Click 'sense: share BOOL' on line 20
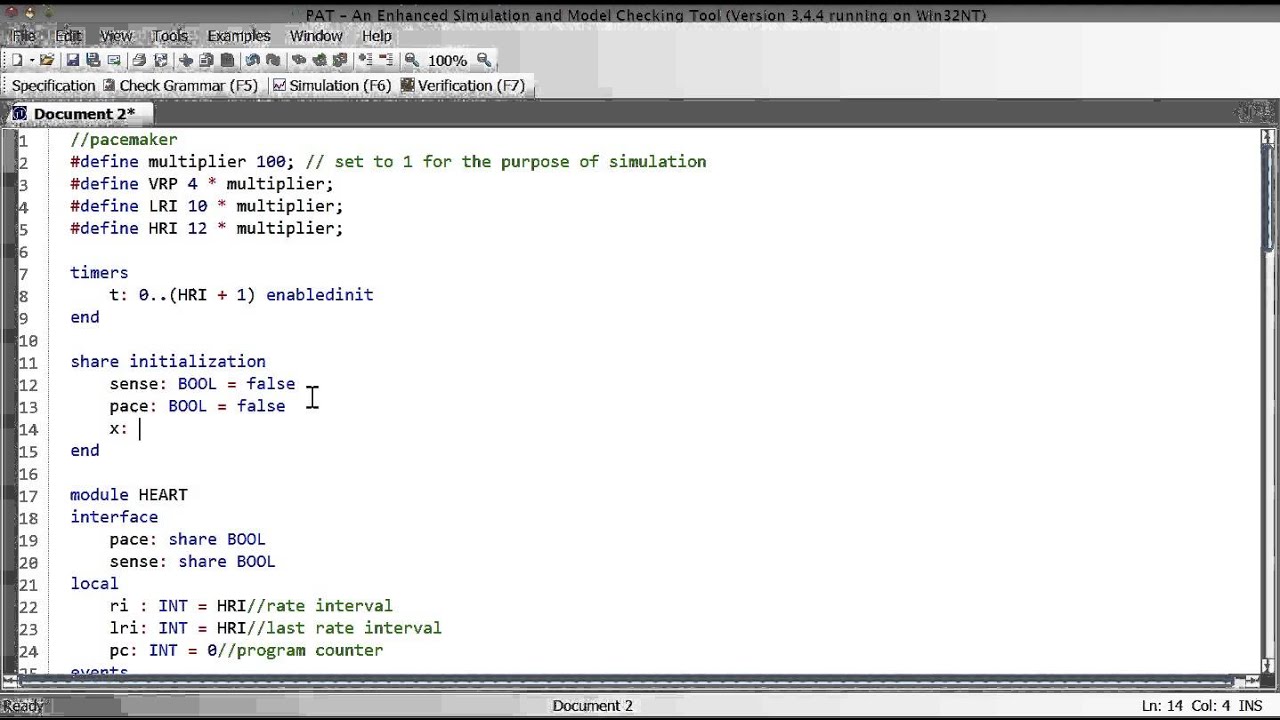Viewport: 1280px width, 720px height. click(x=192, y=562)
